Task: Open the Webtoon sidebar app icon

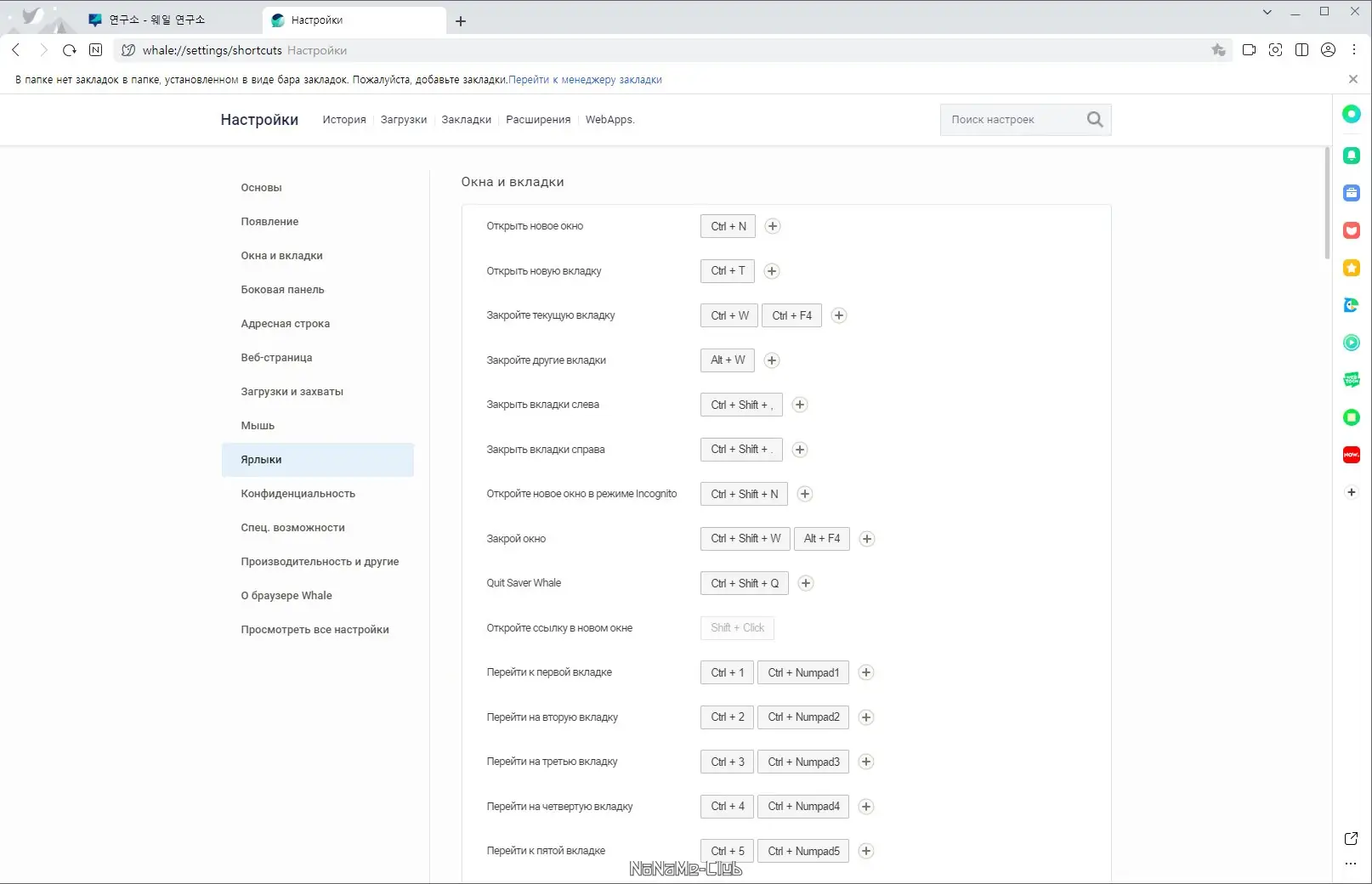Action: (x=1351, y=380)
